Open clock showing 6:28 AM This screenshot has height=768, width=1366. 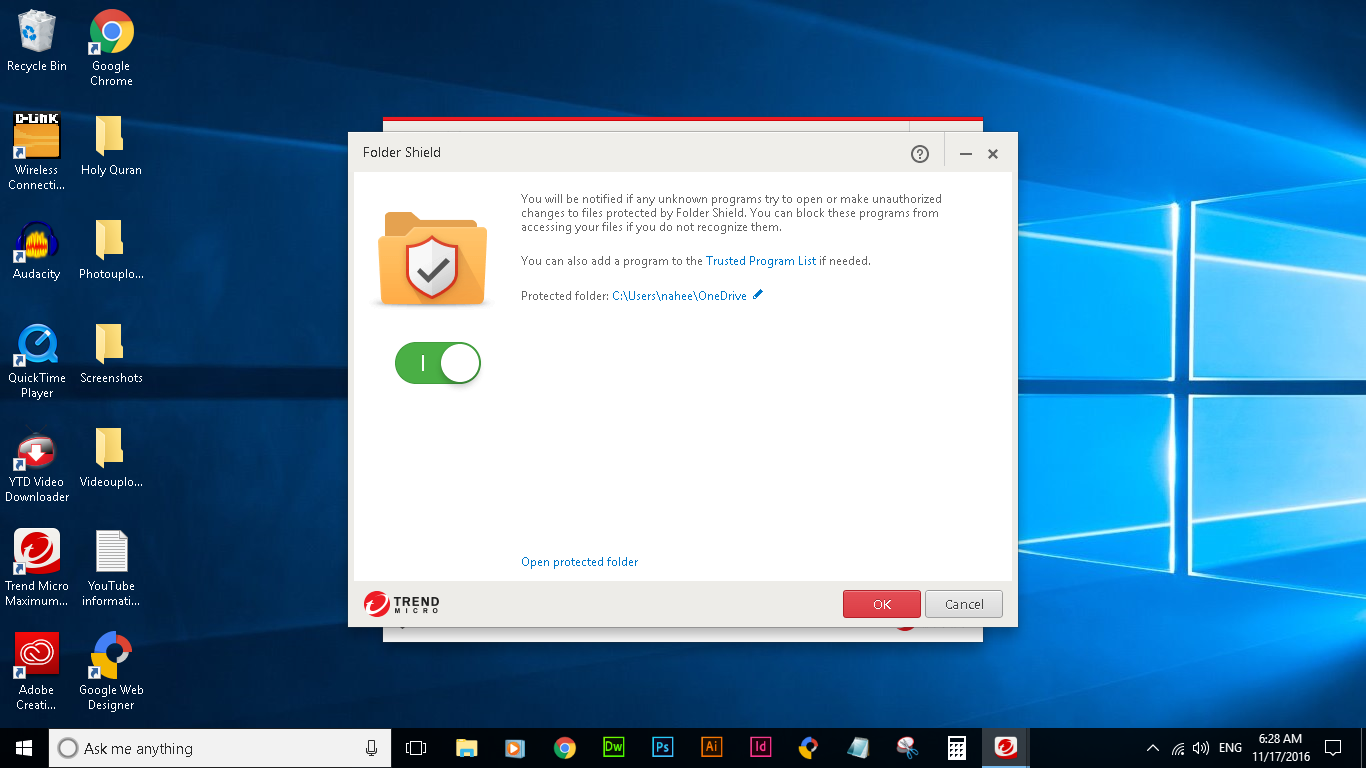[1280, 748]
